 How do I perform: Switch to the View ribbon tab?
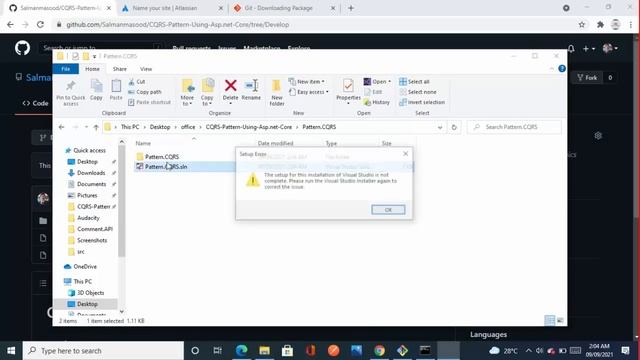point(146,69)
